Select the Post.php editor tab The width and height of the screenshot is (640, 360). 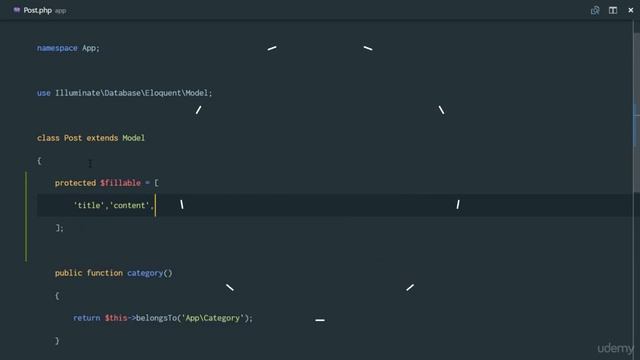coord(40,11)
